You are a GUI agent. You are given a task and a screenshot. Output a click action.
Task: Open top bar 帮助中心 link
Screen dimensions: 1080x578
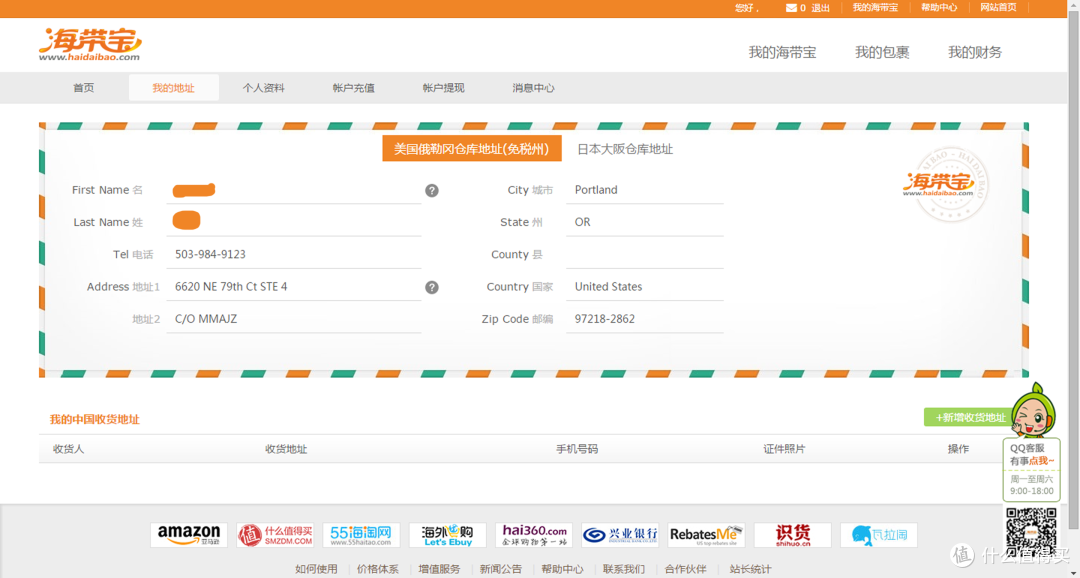pos(939,8)
